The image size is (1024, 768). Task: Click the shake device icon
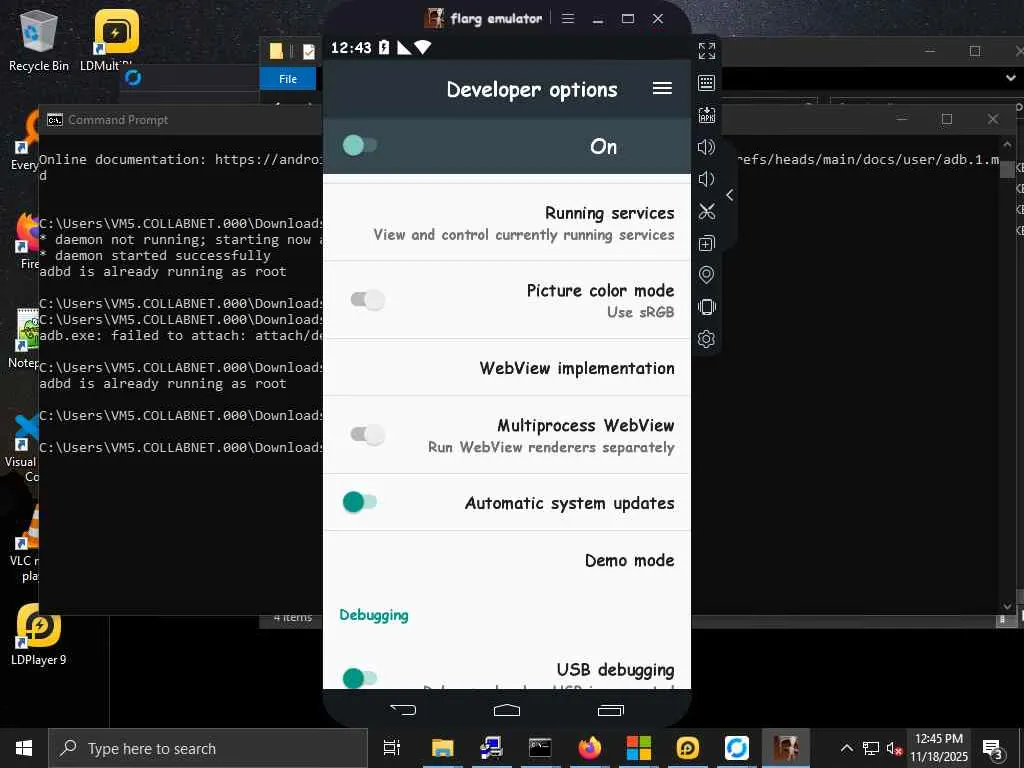tap(707, 307)
